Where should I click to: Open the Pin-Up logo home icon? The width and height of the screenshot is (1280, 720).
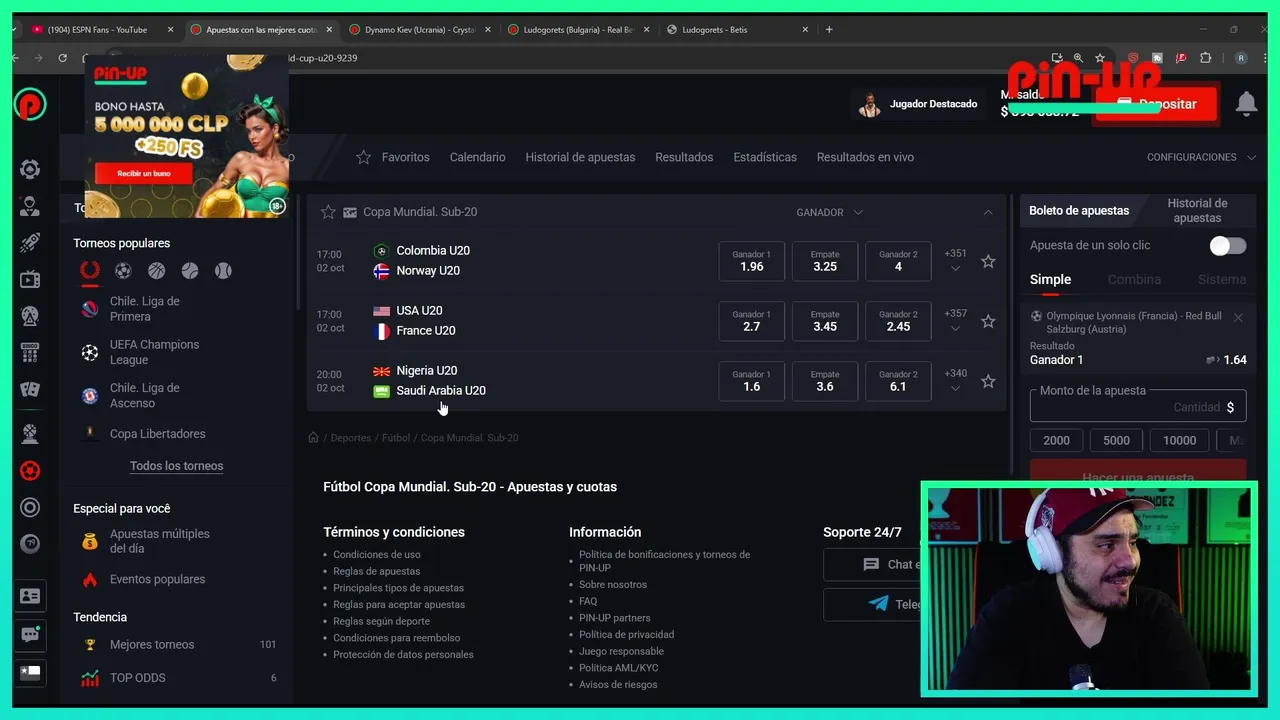click(30, 104)
